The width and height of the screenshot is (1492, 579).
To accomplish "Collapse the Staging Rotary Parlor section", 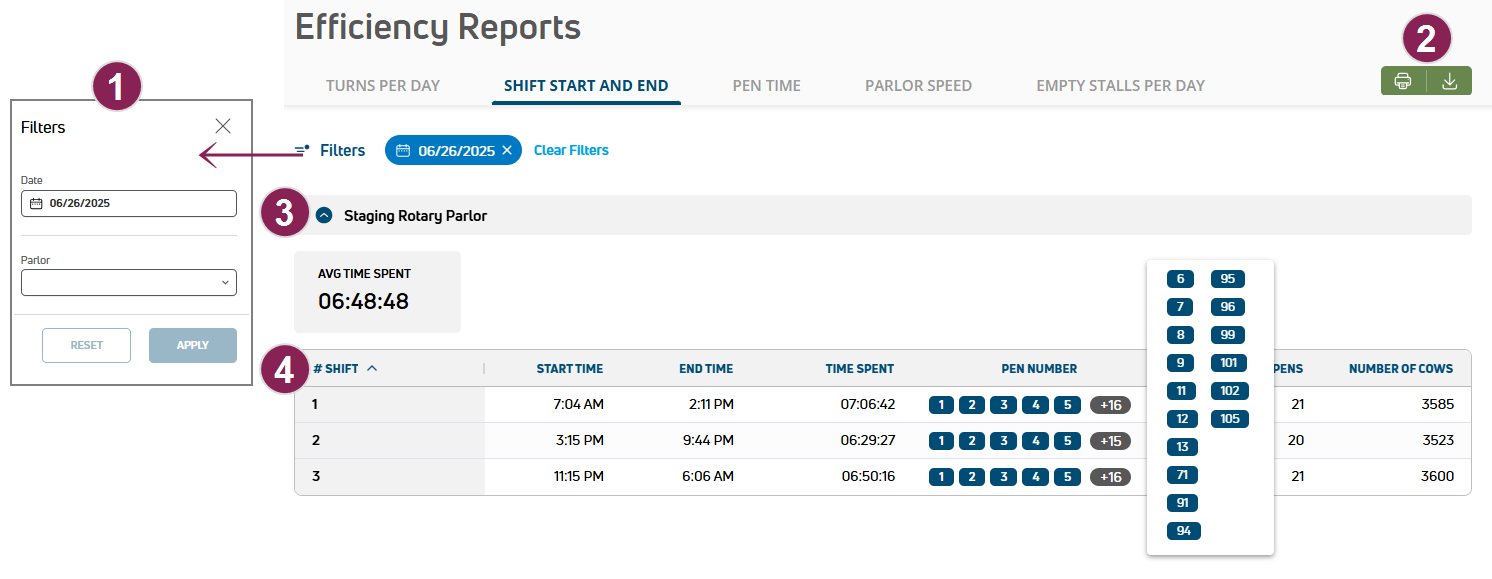I will pyautogui.click(x=324, y=215).
